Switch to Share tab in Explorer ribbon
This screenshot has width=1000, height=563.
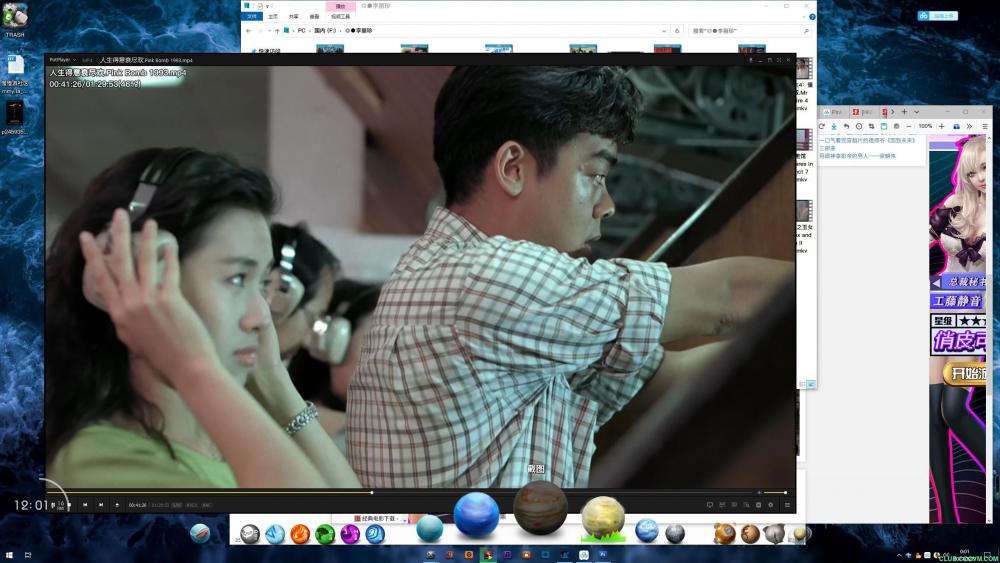(x=293, y=16)
